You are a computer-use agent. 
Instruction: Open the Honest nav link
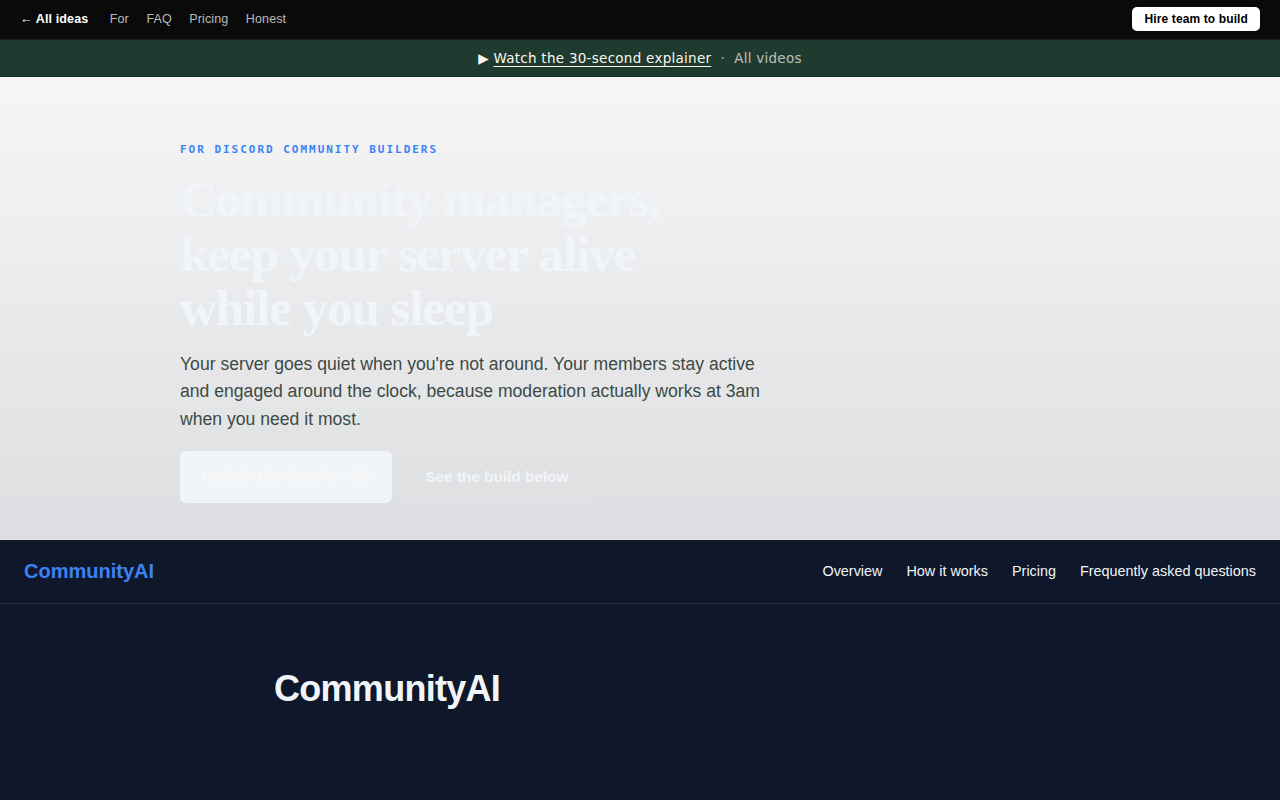point(266,19)
